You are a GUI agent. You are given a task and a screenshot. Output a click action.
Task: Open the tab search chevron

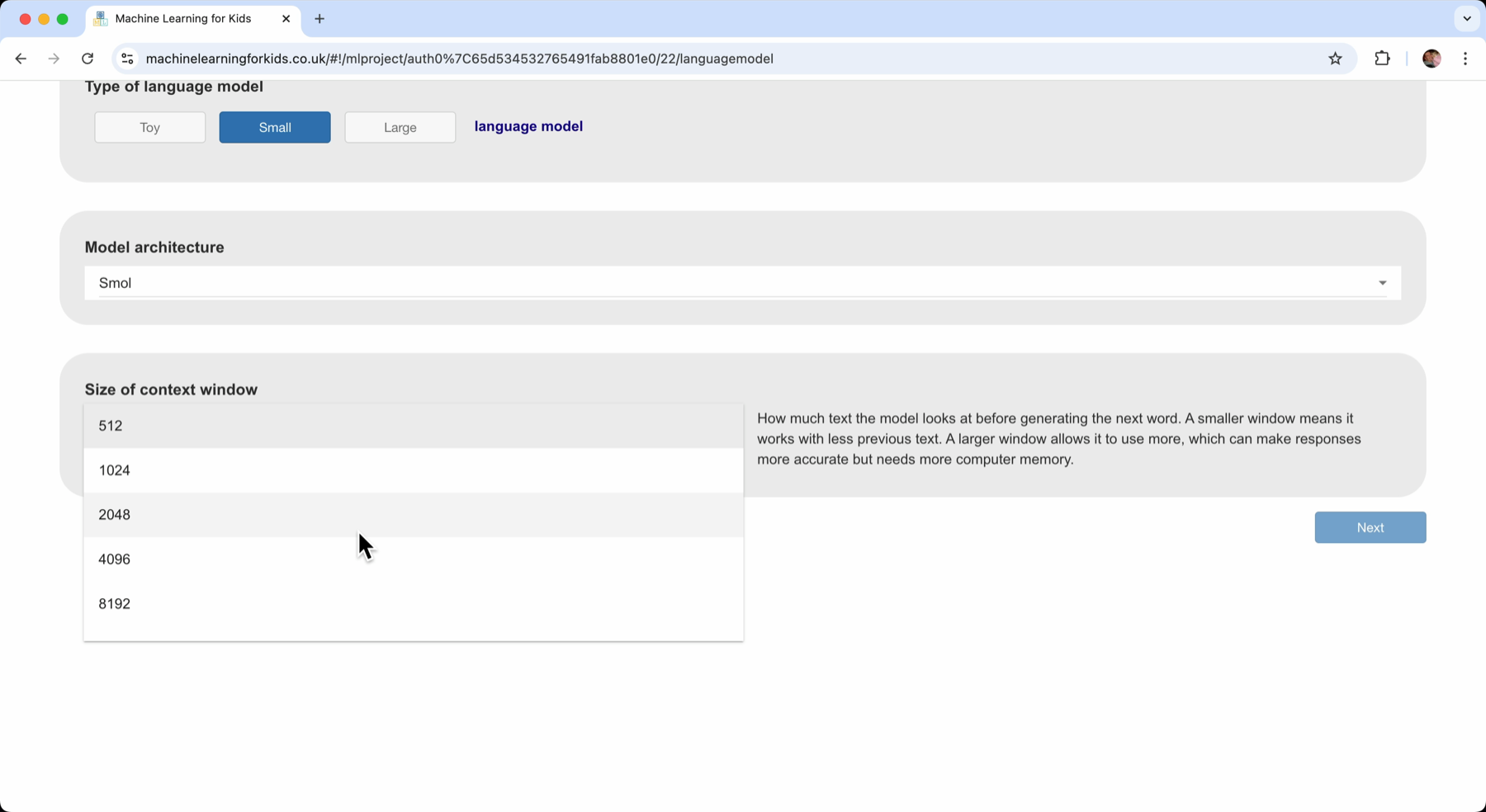pyautogui.click(x=1466, y=18)
